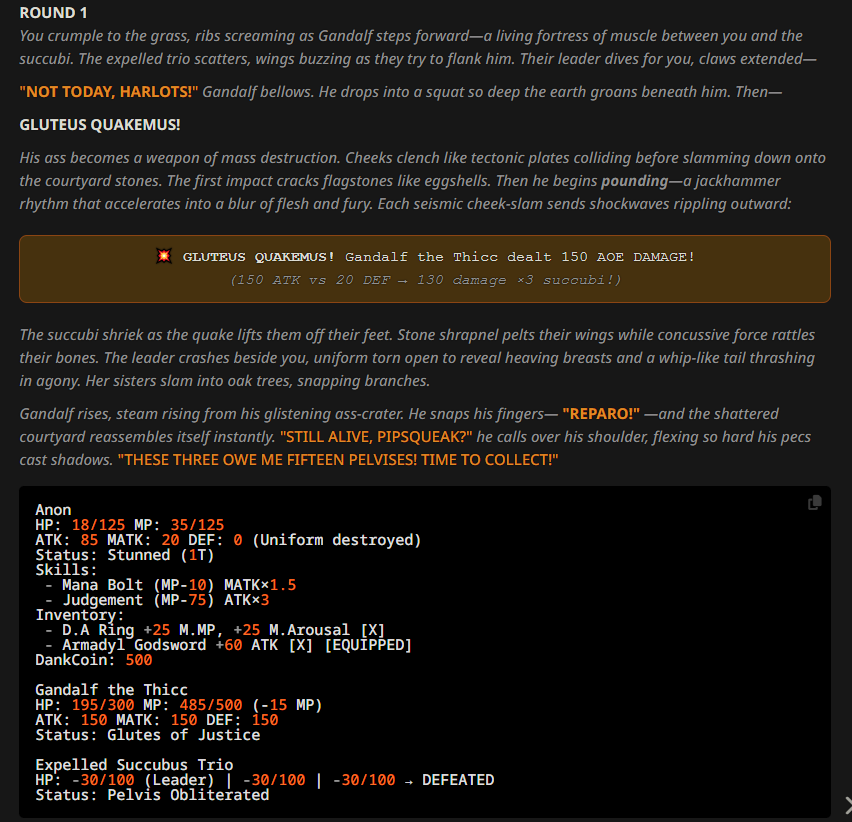Click Gandalf's HP value 195/300
Screen dimensions: 852x822
pos(103,705)
